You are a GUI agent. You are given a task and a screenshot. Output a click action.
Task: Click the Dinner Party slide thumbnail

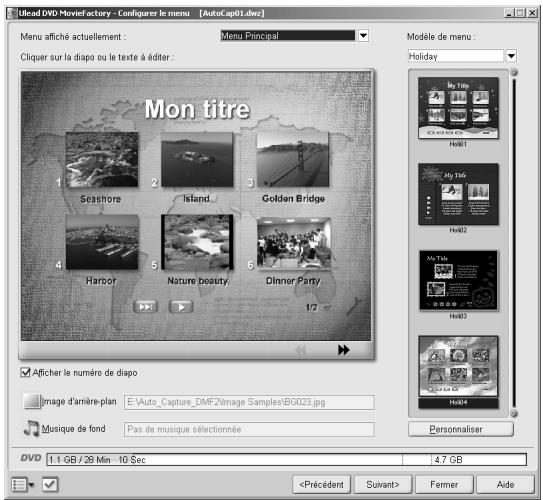[294, 243]
